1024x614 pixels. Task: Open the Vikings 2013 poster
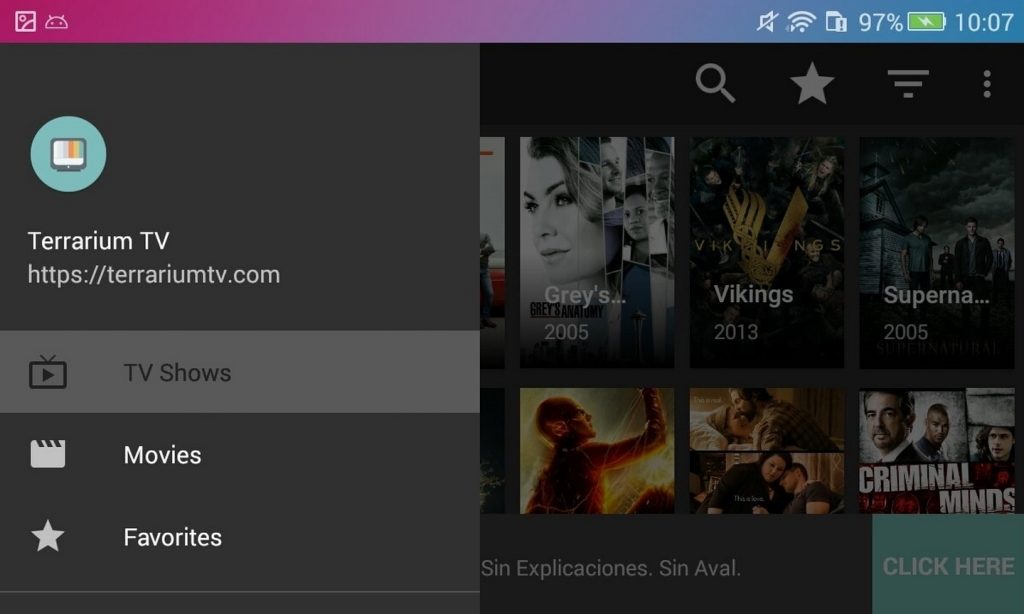click(767, 252)
